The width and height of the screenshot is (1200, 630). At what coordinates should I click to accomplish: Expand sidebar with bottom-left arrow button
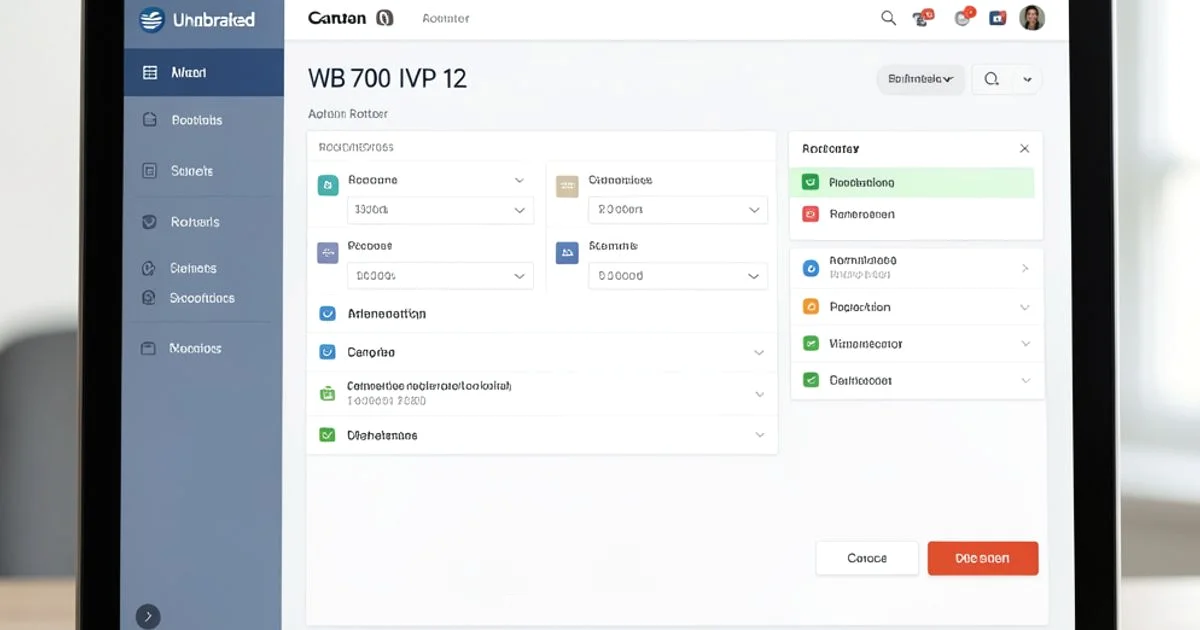[x=147, y=616]
